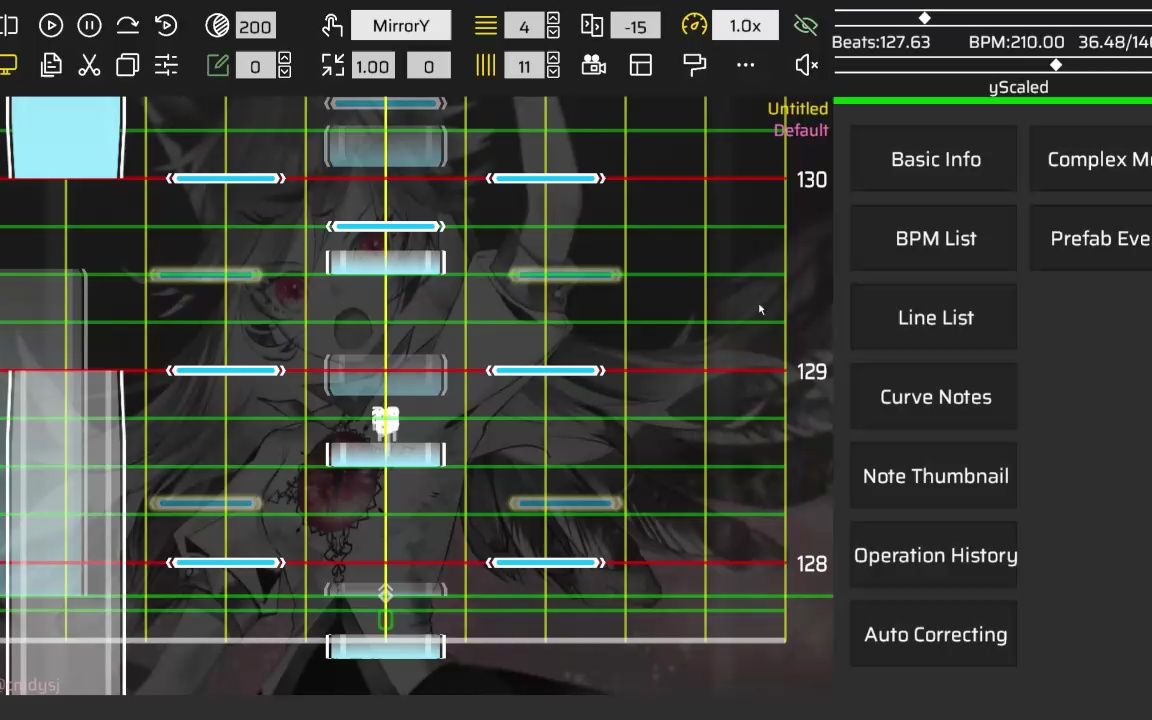Open the Auto Correcting panel
Viewport: 1152px width, 720px height.
[x=935, y=635]
